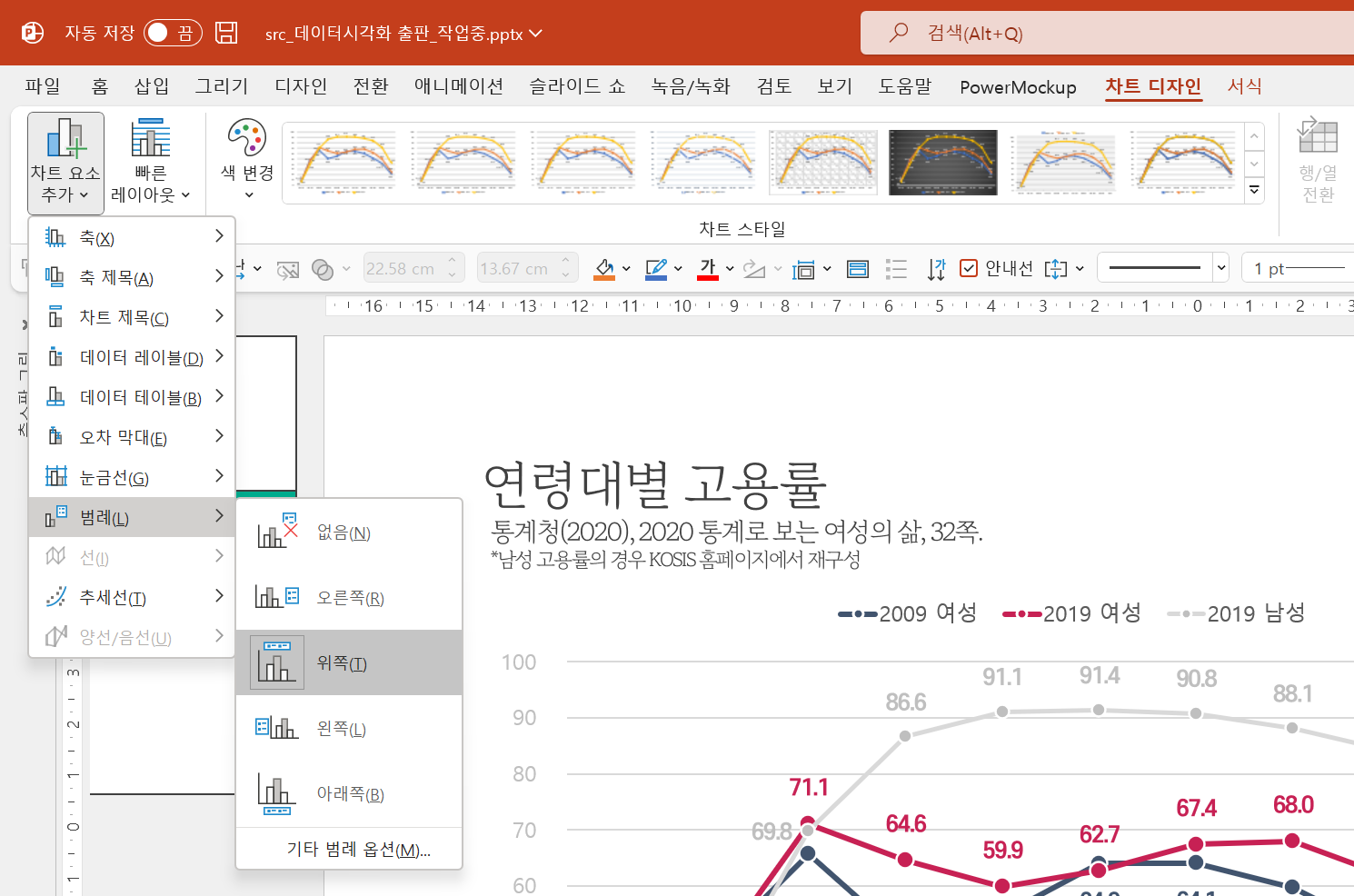The image size is (1354, 896).
Task: Open More Legend Options (기타 범례 옵션)
Action: click(x=358, y=849)
